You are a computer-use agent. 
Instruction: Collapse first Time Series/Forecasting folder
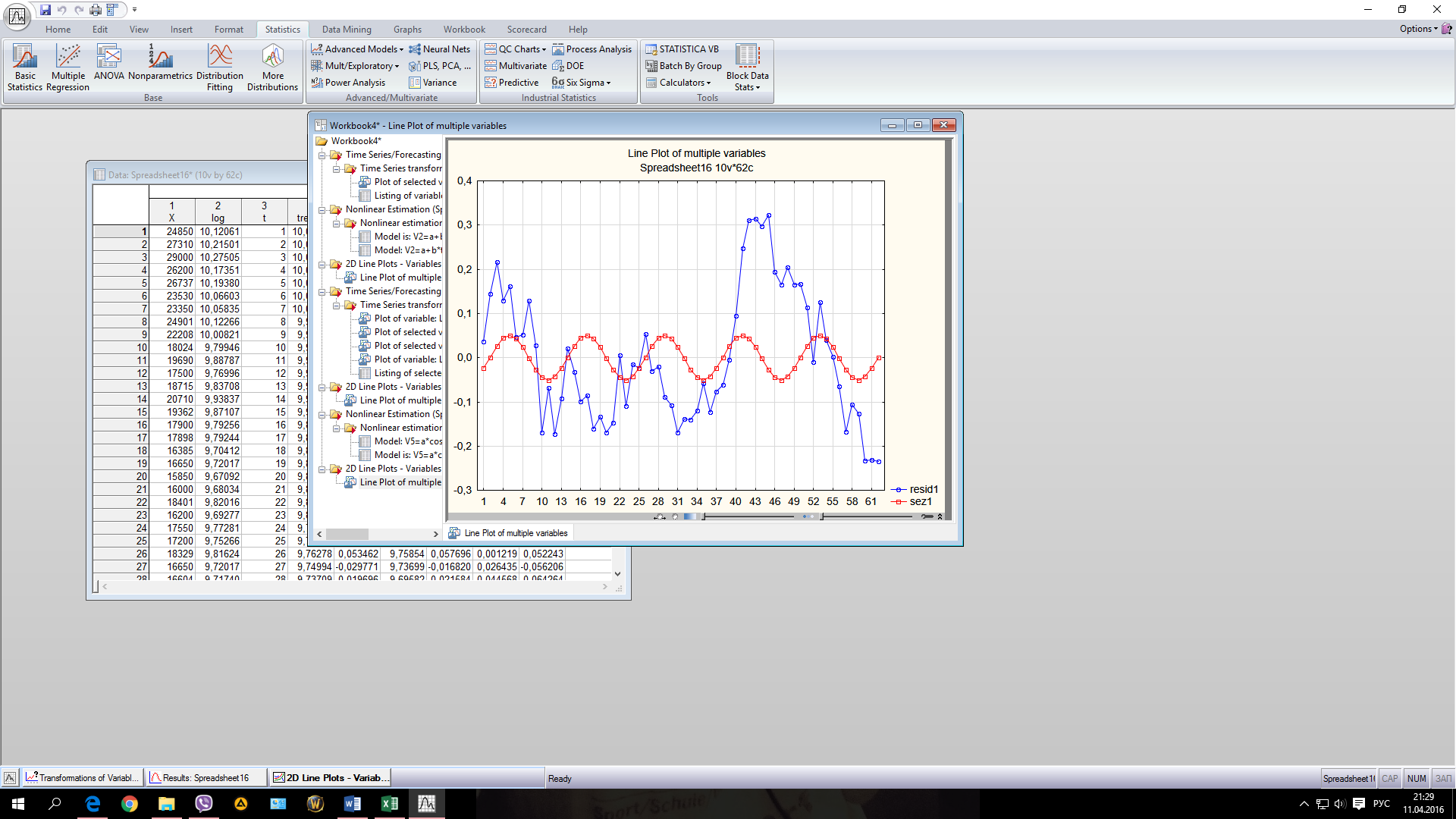322,155
